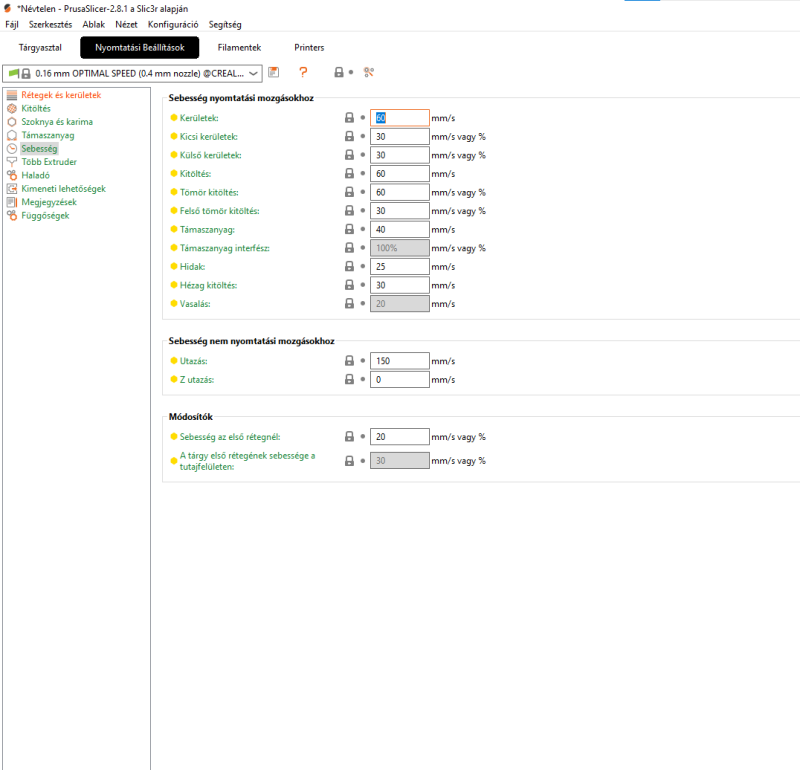800x770 pixels.
Task: Click the Kicsi kerületek speed field
Action: coord(399,136)
